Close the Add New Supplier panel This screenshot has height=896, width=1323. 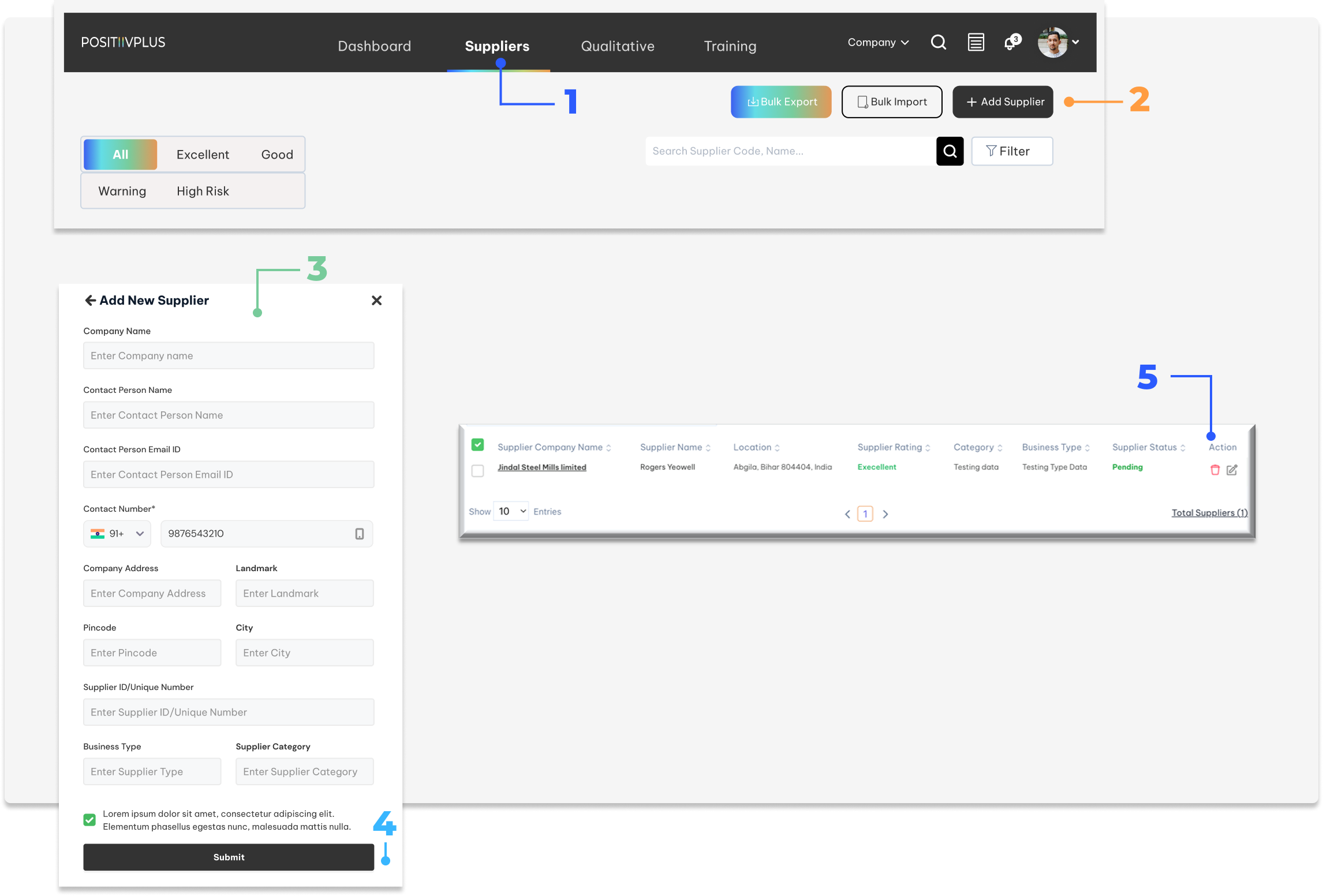tap(376, 300)
